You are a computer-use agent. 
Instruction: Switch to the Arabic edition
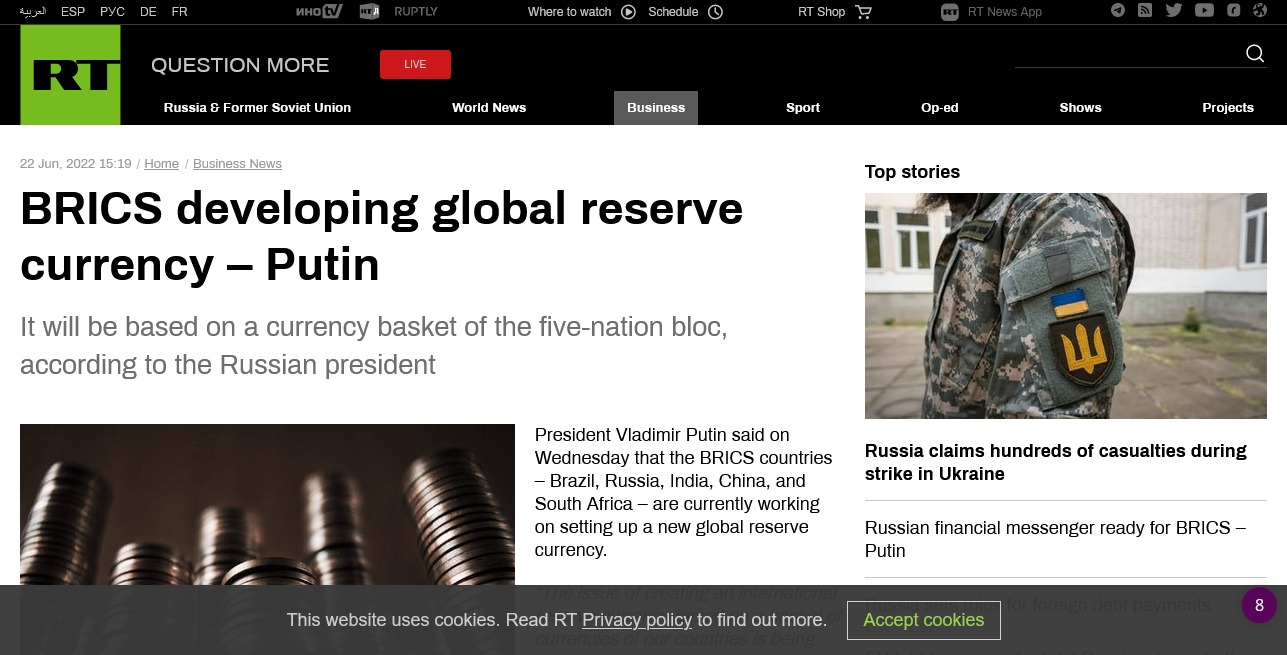[33, 12]
